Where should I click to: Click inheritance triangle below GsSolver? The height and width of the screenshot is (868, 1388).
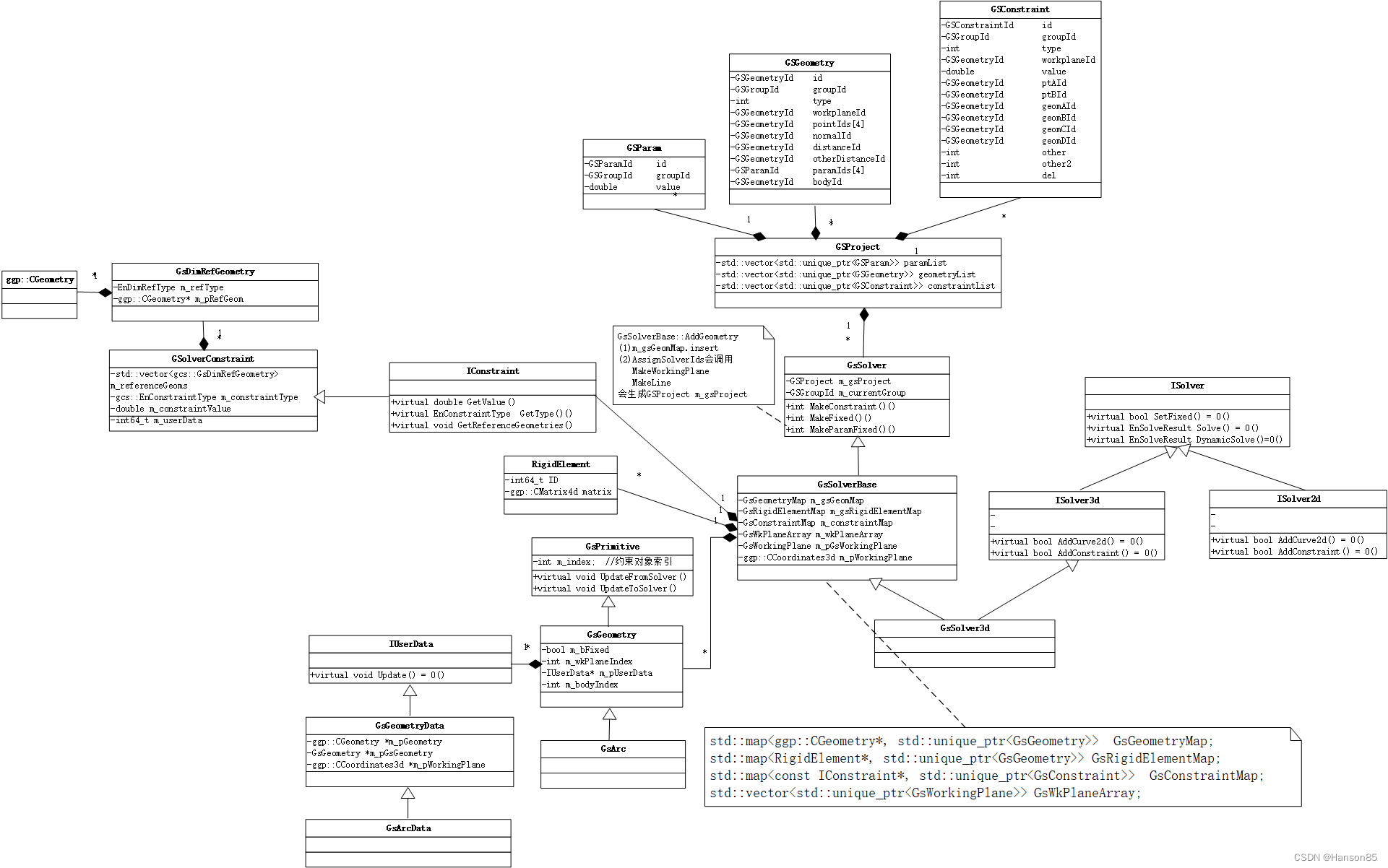coord(858,442)
